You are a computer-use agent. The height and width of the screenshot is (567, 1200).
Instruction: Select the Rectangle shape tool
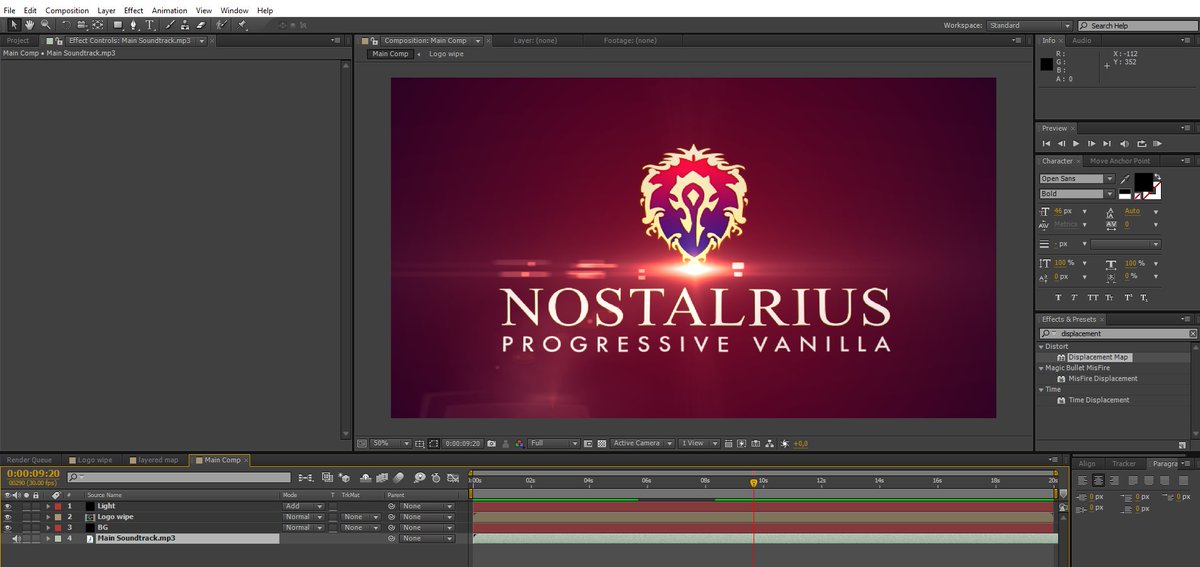(118, 24)
